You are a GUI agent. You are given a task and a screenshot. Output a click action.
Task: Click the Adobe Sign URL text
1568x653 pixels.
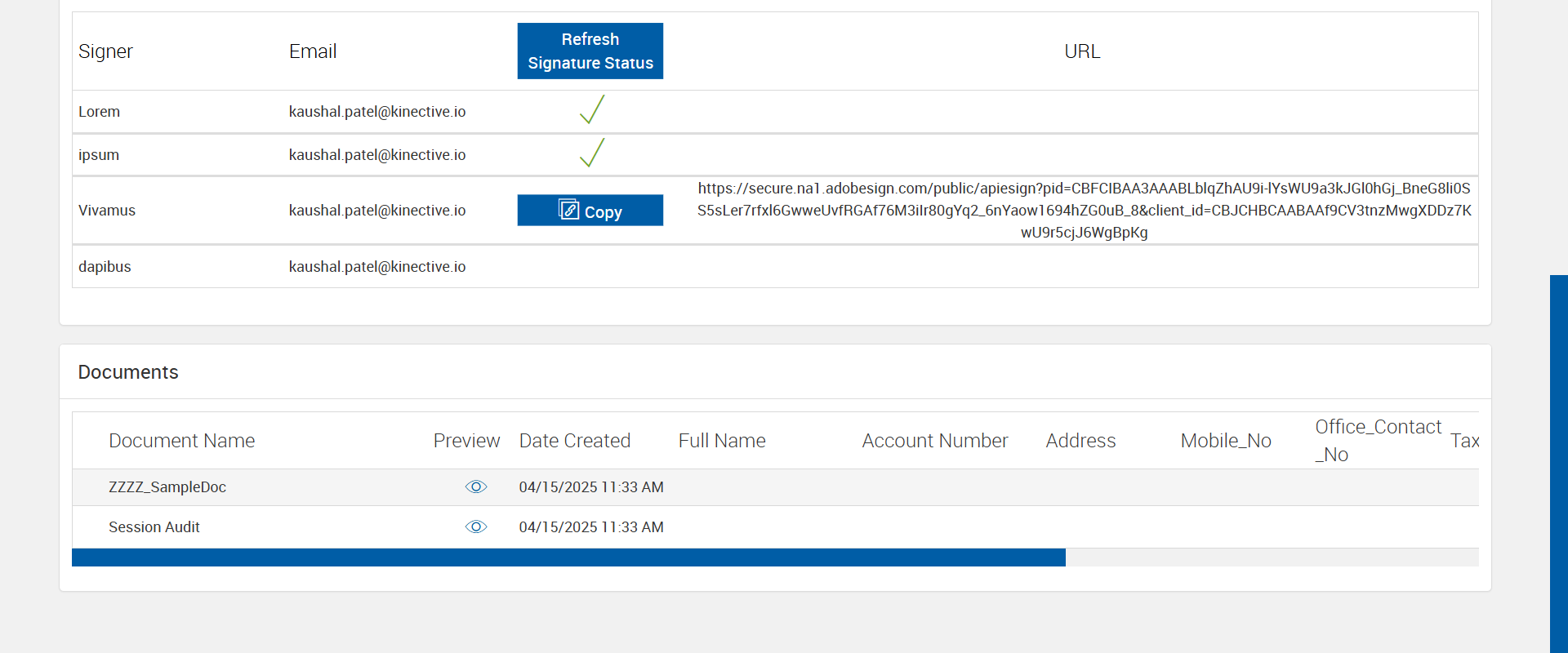(x=1084, y=211)
